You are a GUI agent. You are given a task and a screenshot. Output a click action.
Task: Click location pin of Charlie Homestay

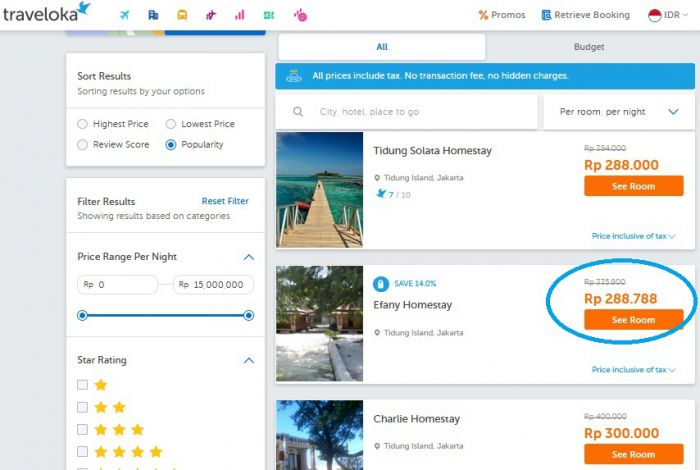point(377,446)
